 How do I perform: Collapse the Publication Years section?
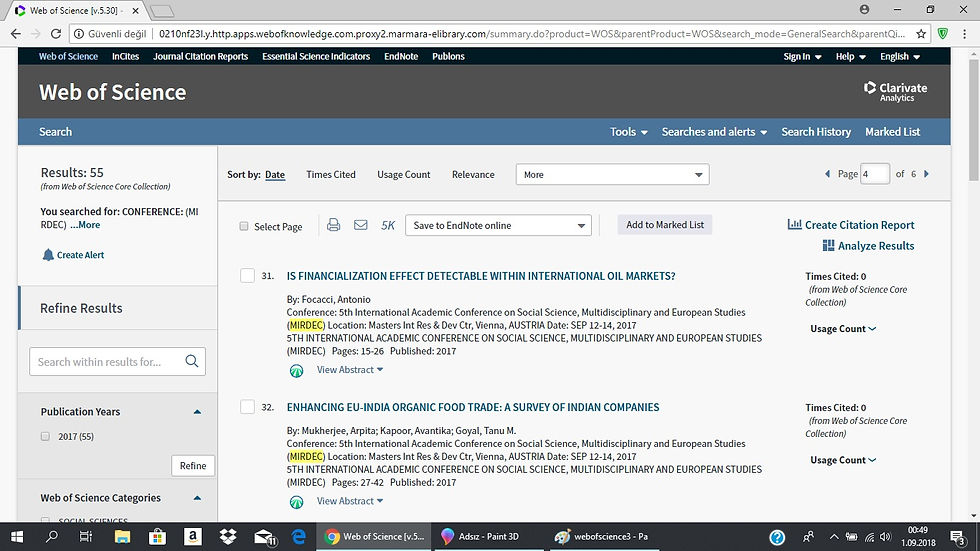(198, 412)
